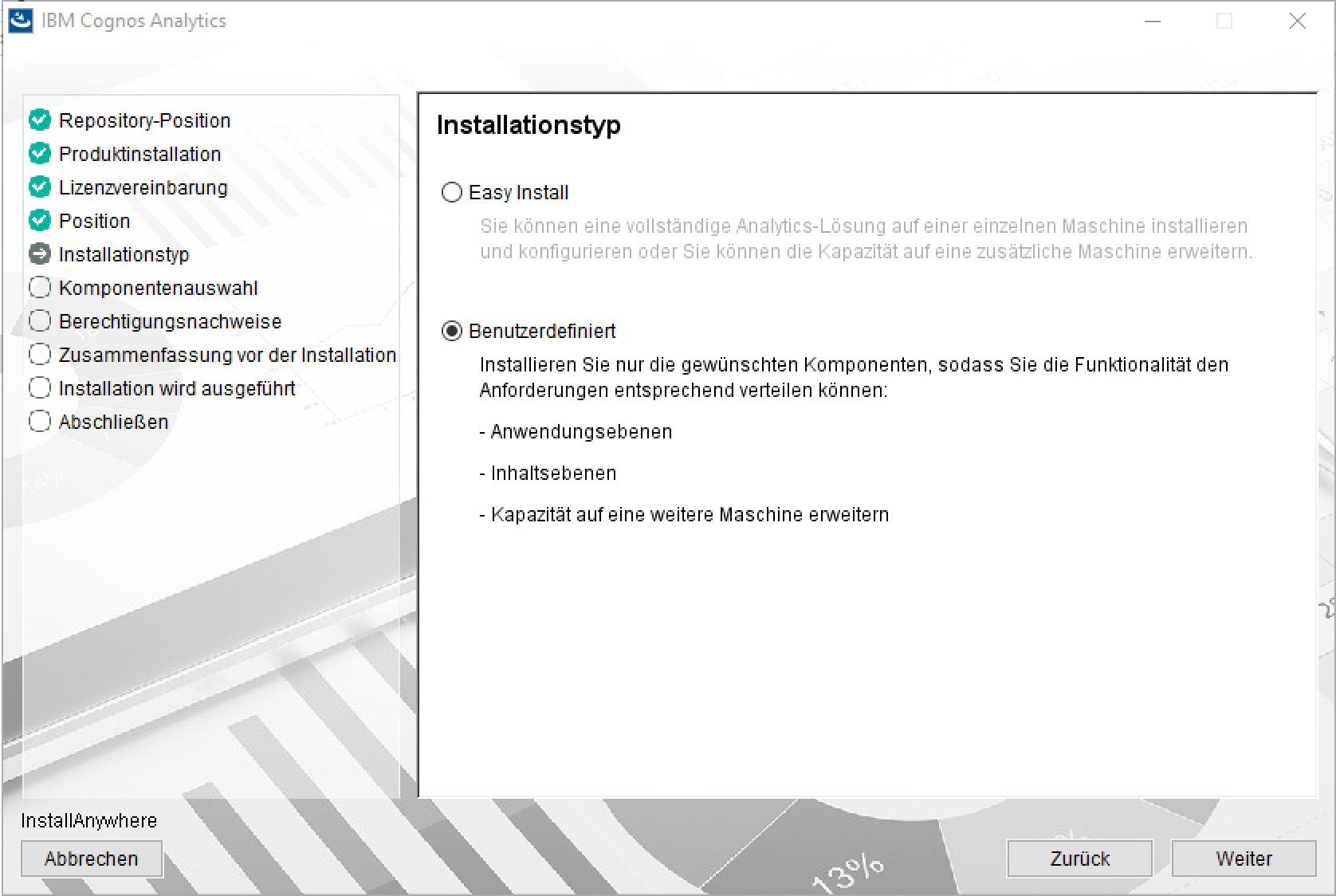Click the empty circle beside Berechtigungsnachweise
This screenshot has height=896, width=1336.
coord(40,321)
